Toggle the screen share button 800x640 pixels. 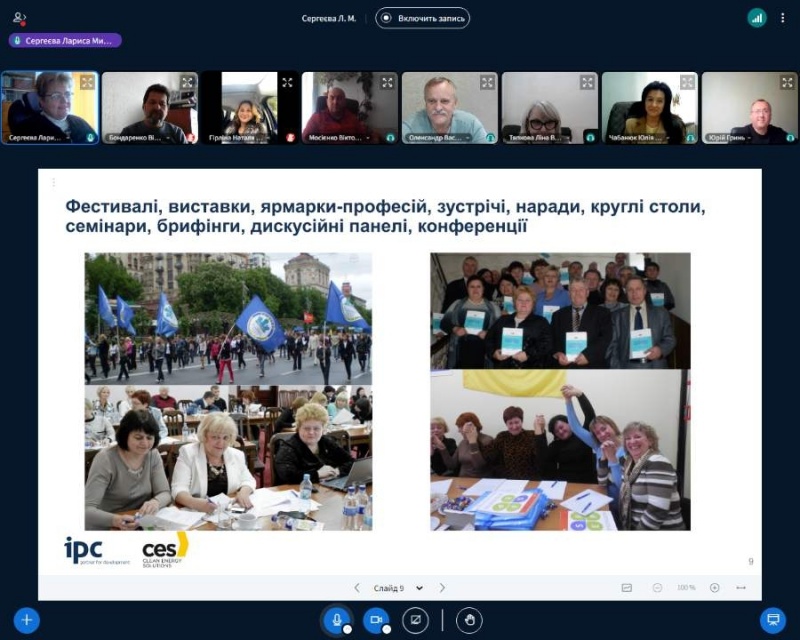click(x=415, y=620)
